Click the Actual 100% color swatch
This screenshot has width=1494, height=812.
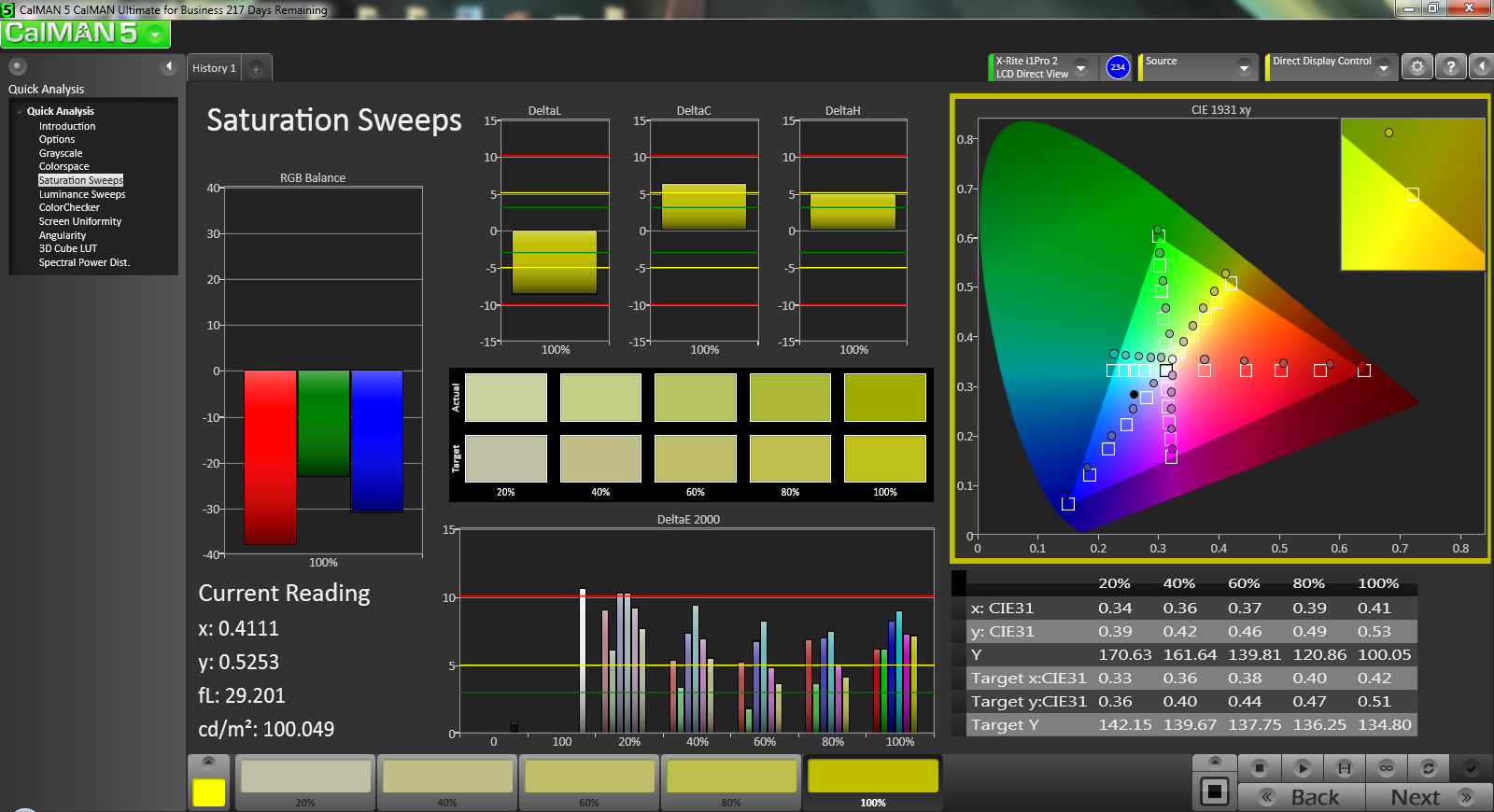[885, 398]
